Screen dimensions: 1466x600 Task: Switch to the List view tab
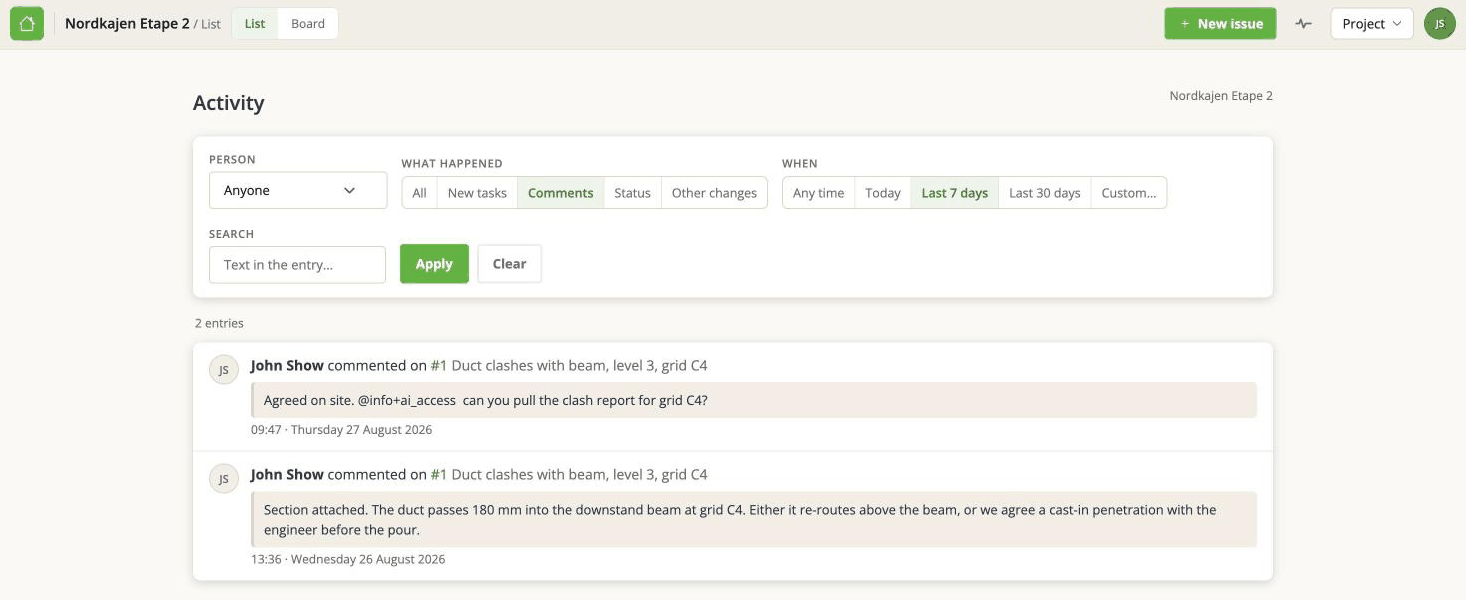coord(255,23)
